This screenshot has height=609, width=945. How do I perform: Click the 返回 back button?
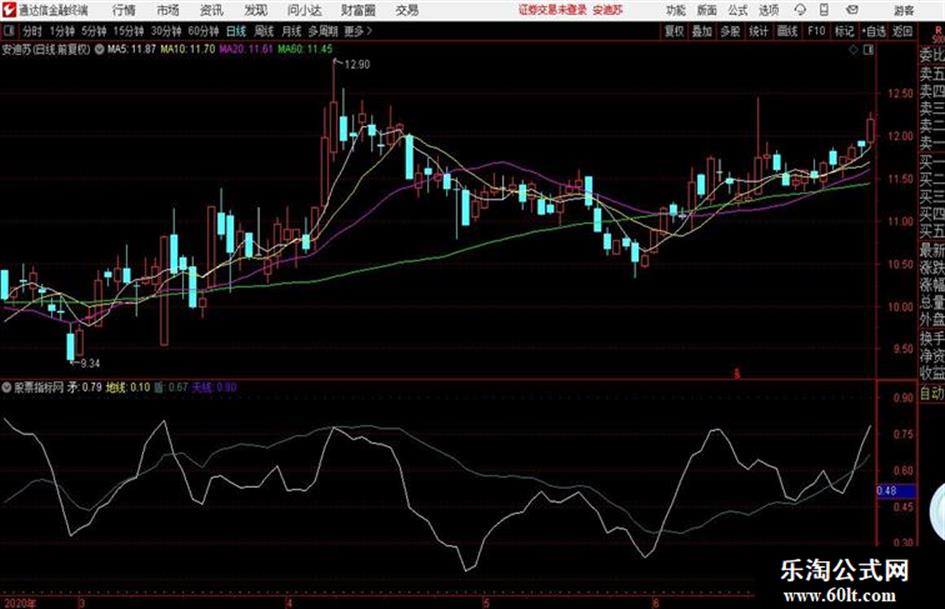903,31
